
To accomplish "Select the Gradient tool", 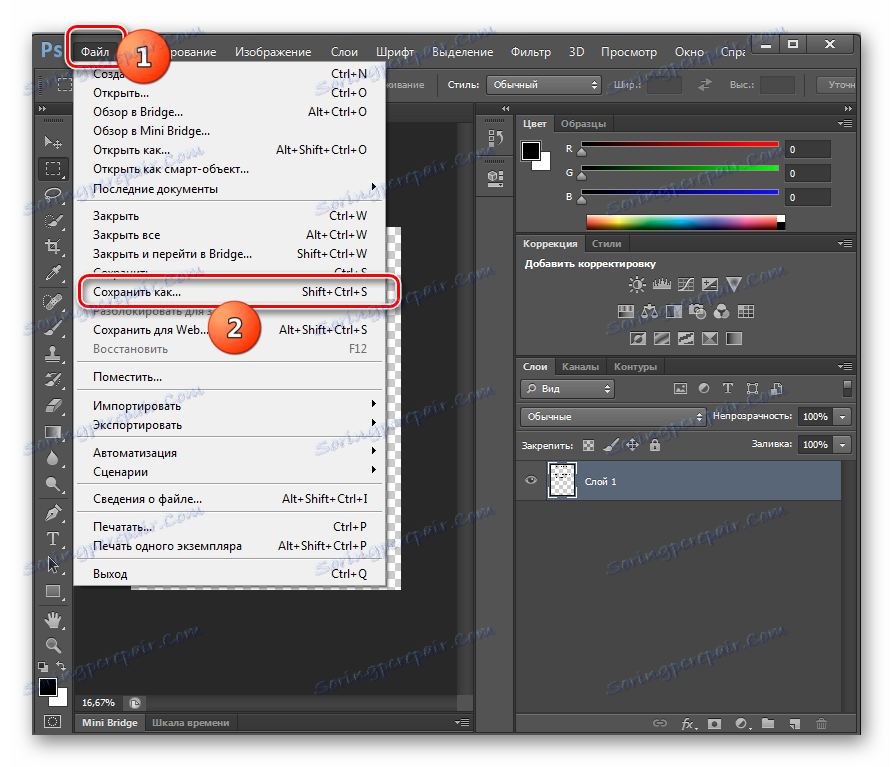I will coord(53,432).
